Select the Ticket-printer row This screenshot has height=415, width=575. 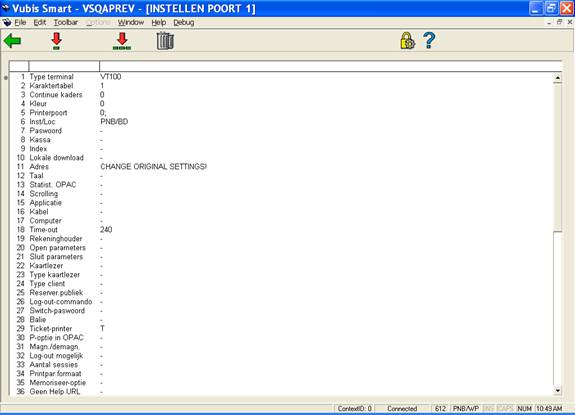coord(281,328)
